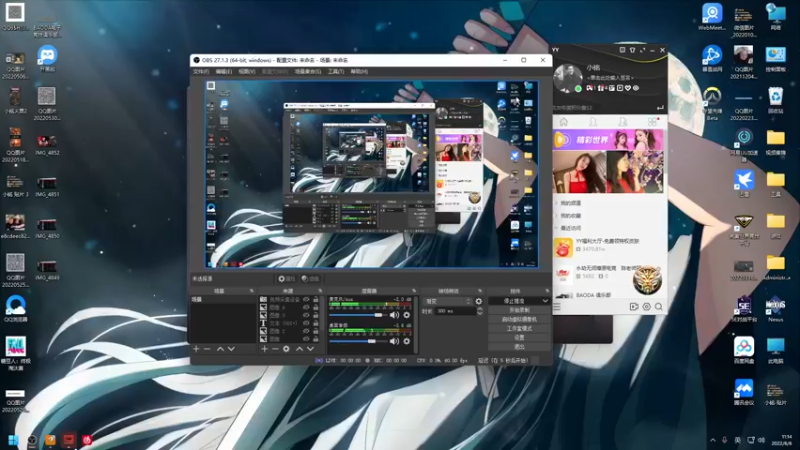Toggle lock for 图像 4 source

pos(316,308)
